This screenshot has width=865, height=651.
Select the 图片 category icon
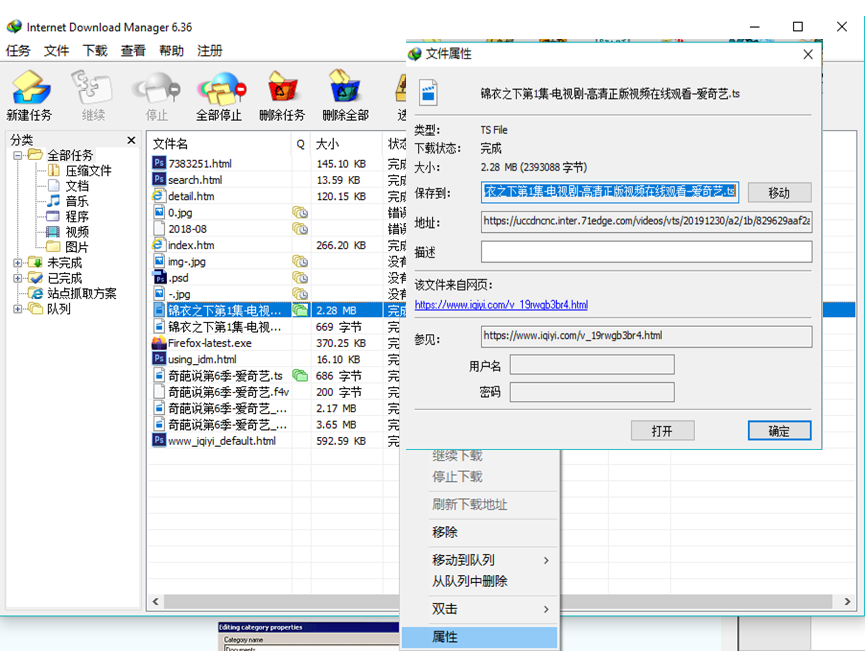coord(54,247)
